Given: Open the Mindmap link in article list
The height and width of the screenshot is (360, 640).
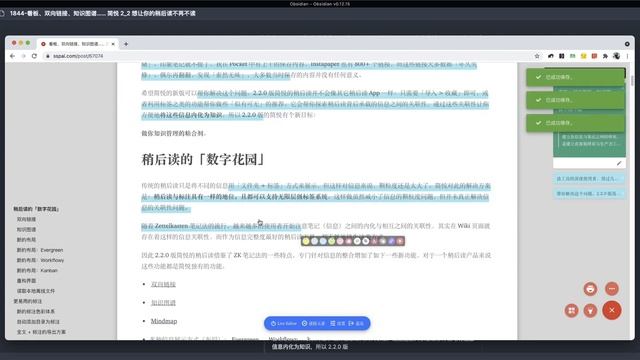Looking at the screenshot, I should (164, 321).
